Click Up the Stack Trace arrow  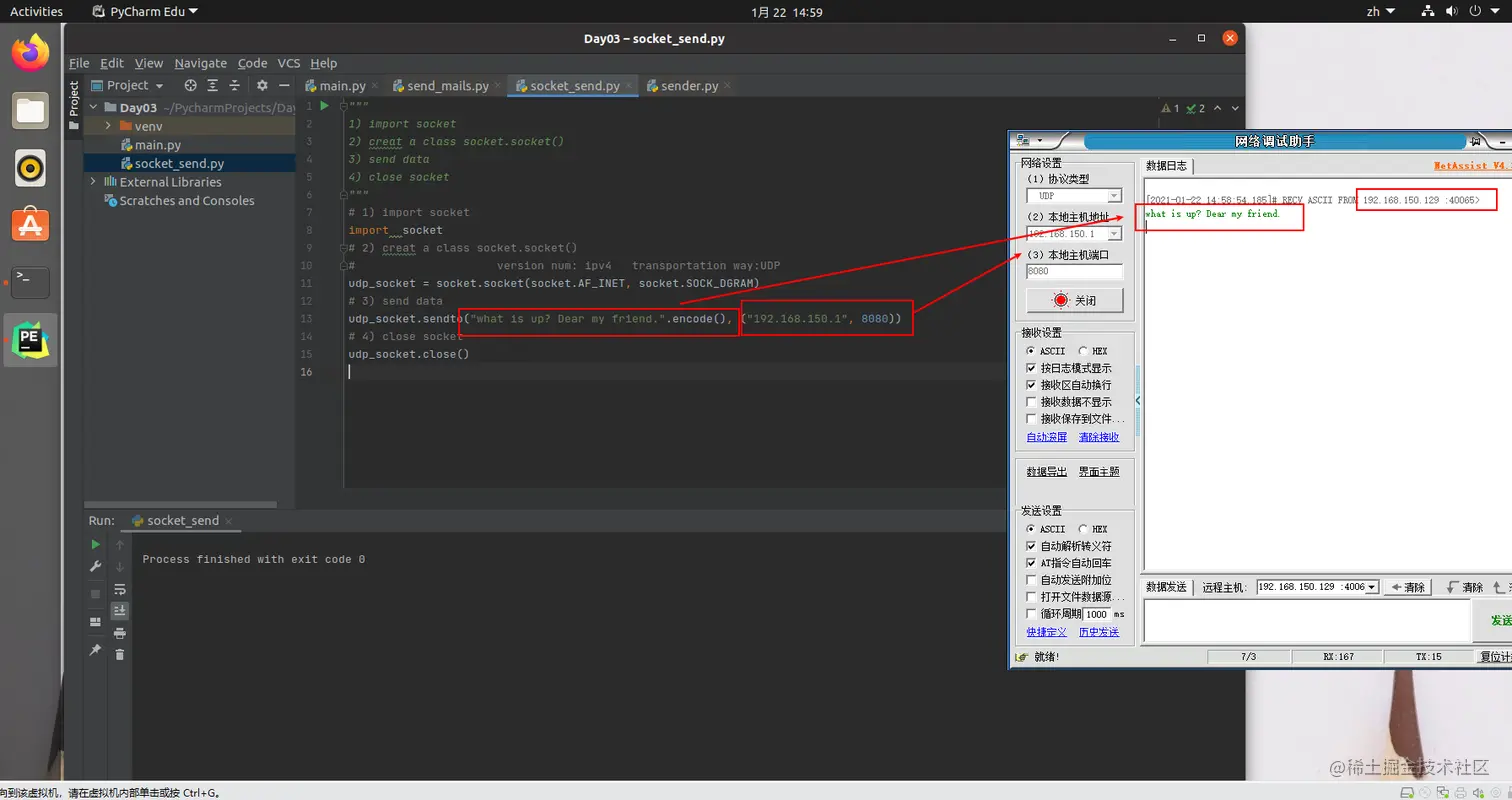point(120,544)
